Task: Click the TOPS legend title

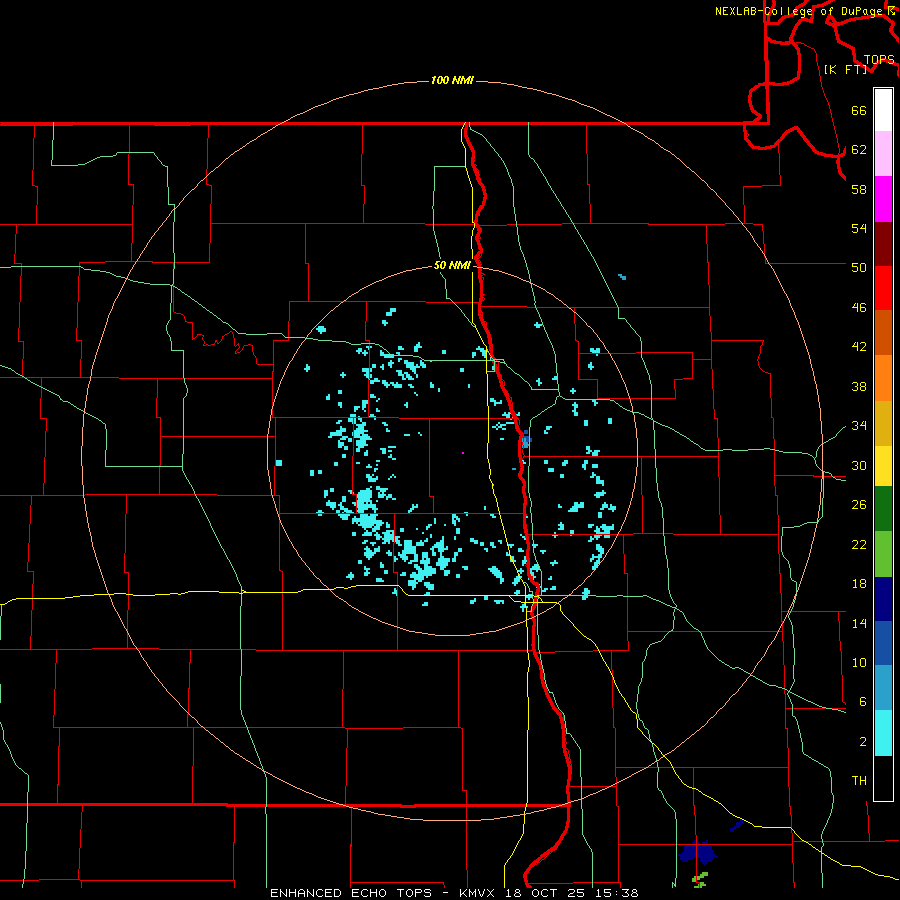Action: [879, 59]
